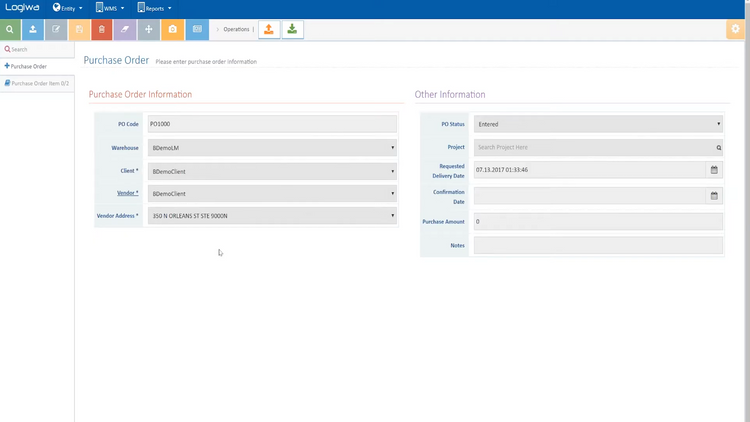Image resolution: width=750 pixels, height=422 pixels.
Task: Open the Confirmation Date calendar picker
Action: [714, 195]
